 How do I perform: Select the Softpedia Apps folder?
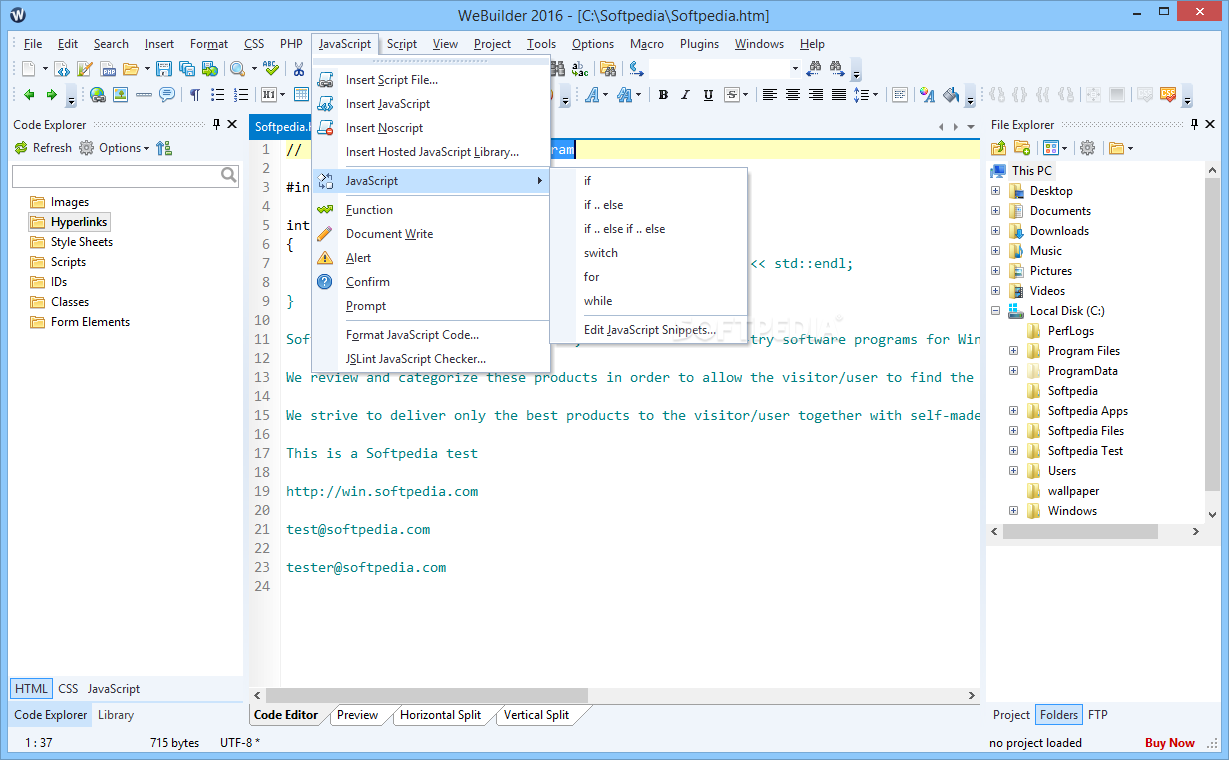(x=1088, y=411)
